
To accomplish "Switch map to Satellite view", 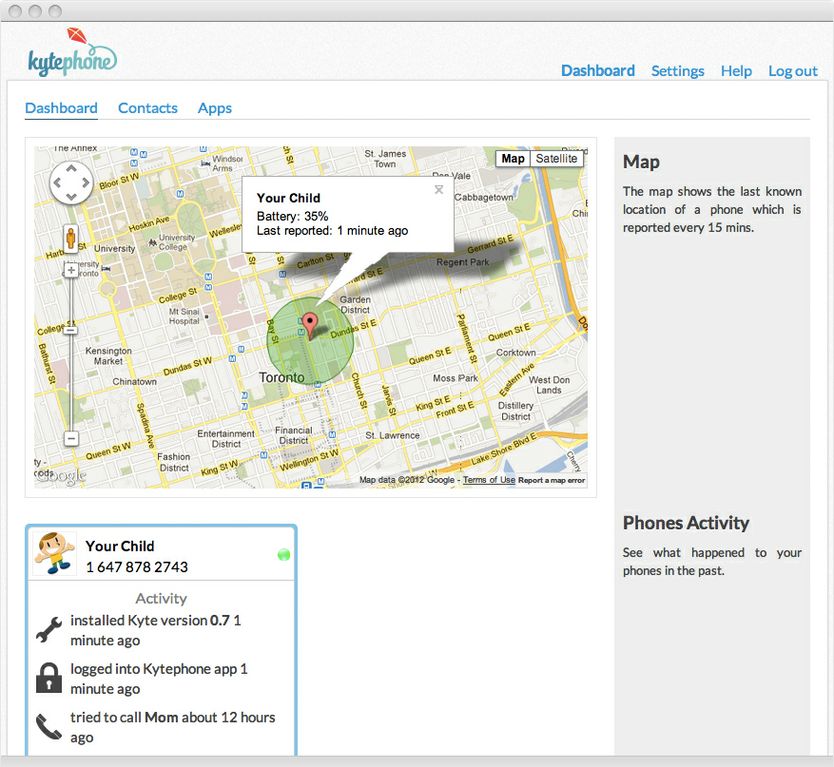I will pos(556,159).
